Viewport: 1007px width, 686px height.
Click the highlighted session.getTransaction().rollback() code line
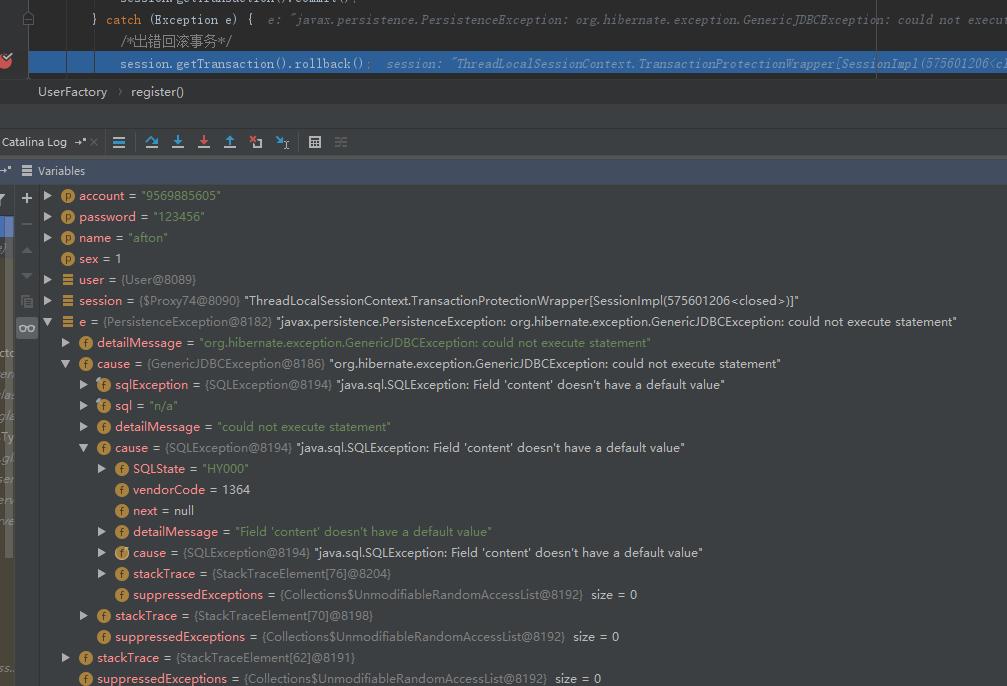(x=518, y=63)
